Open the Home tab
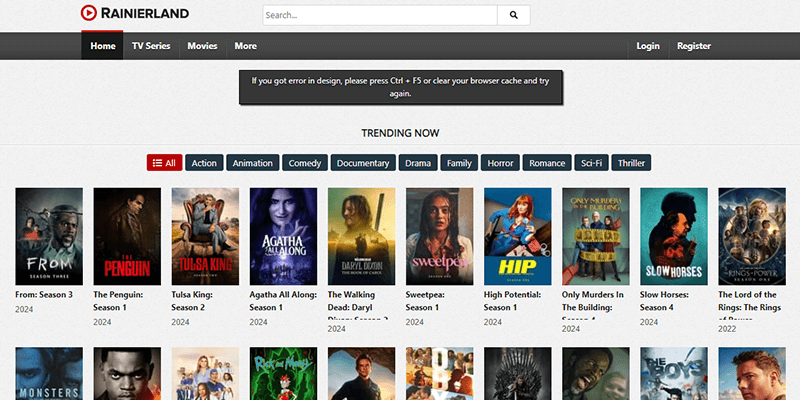This screenshot has height=400, width=800. click(102, 46)
